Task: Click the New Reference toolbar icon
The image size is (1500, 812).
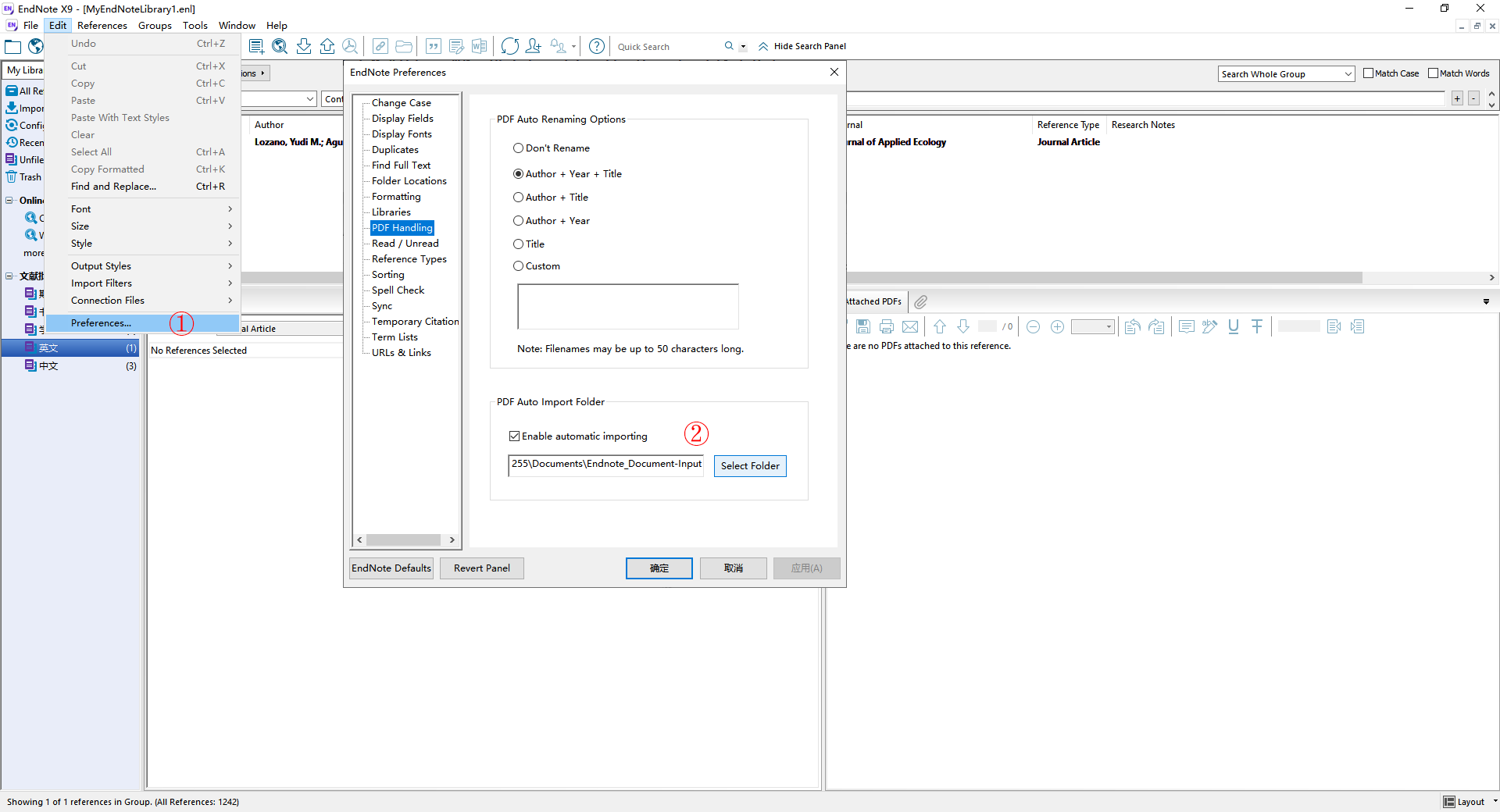Action: point(255,46)
